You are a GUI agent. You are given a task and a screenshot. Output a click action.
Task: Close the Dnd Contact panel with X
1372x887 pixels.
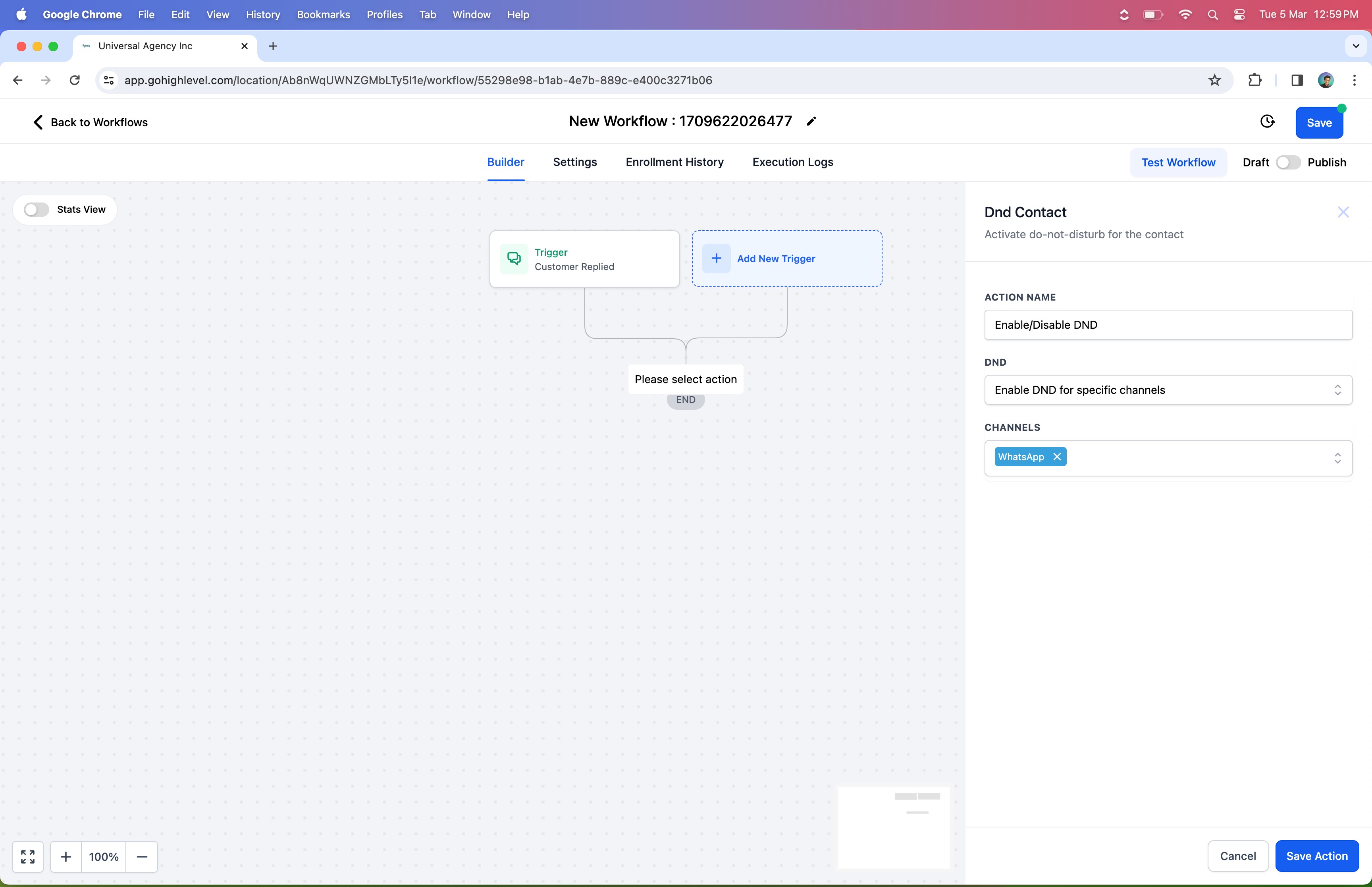pos(1343,212)
